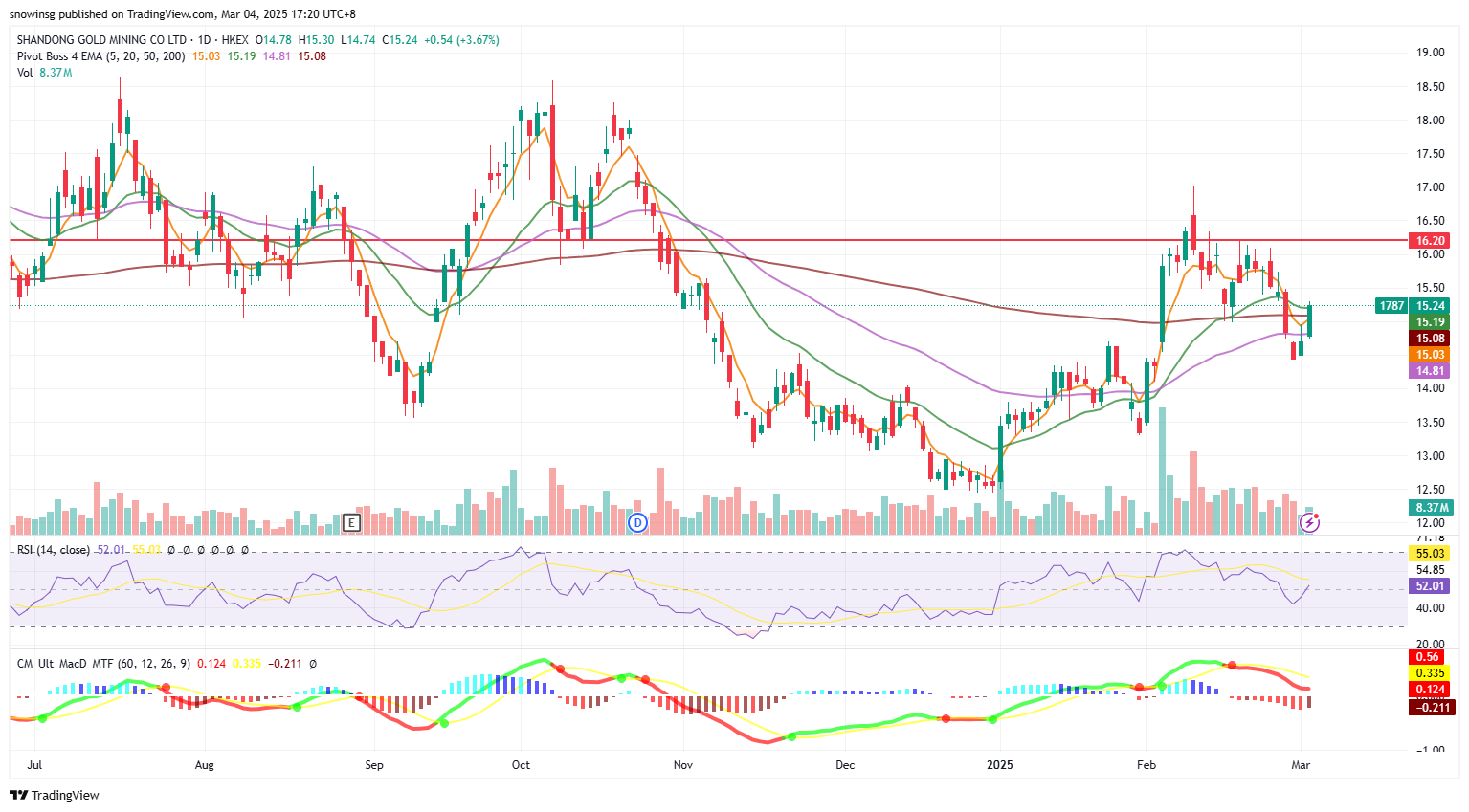Image resolution: width=1469 pixels, height=812 pixels.
Task: Click the Vol indicator legend label
Action: pos(25,73)
